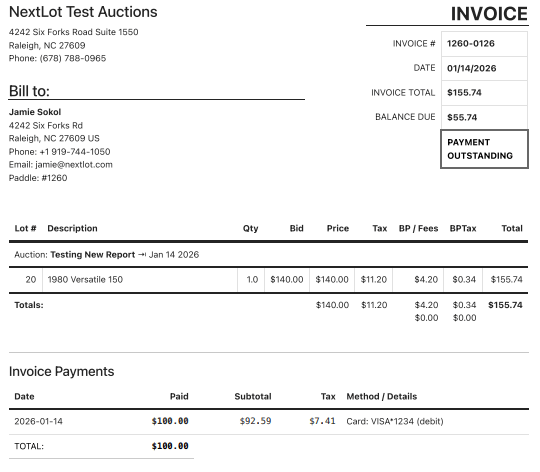540x472 pixels.
Task: Click the NextLot Test Auctions heading
Action: click(83, 12)
